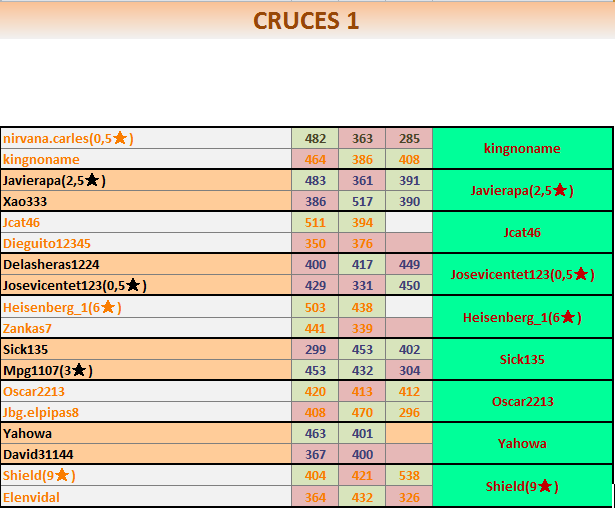Select score 538 in Shield's row
Screen dimensions: 615x508
(x=409, y=476)
